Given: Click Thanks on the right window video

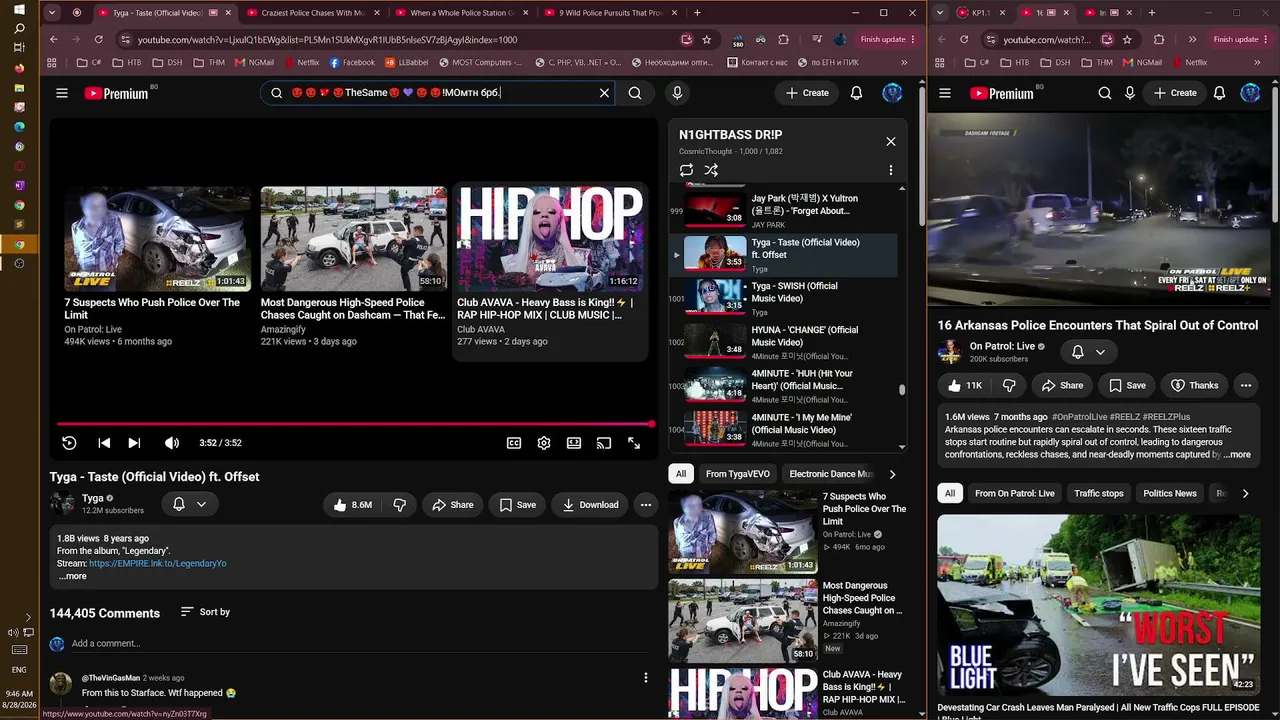Looking at the screenshot, I should click(x=1194, y=385).
